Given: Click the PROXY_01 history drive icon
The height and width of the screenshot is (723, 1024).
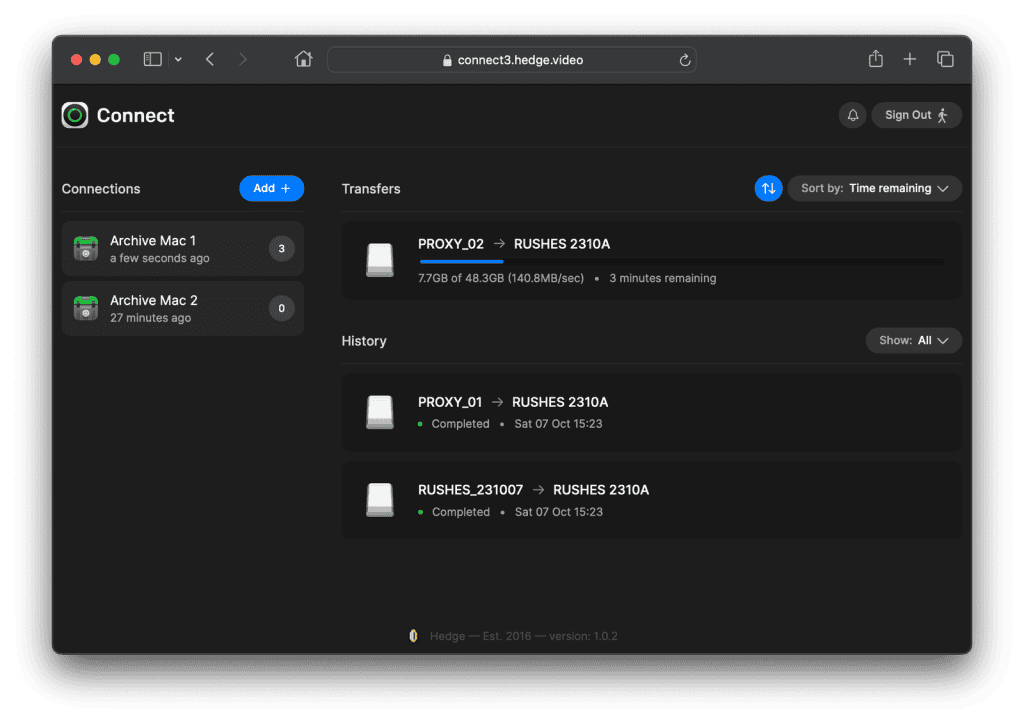Looking at the screenshot, I should pos(380,412).
